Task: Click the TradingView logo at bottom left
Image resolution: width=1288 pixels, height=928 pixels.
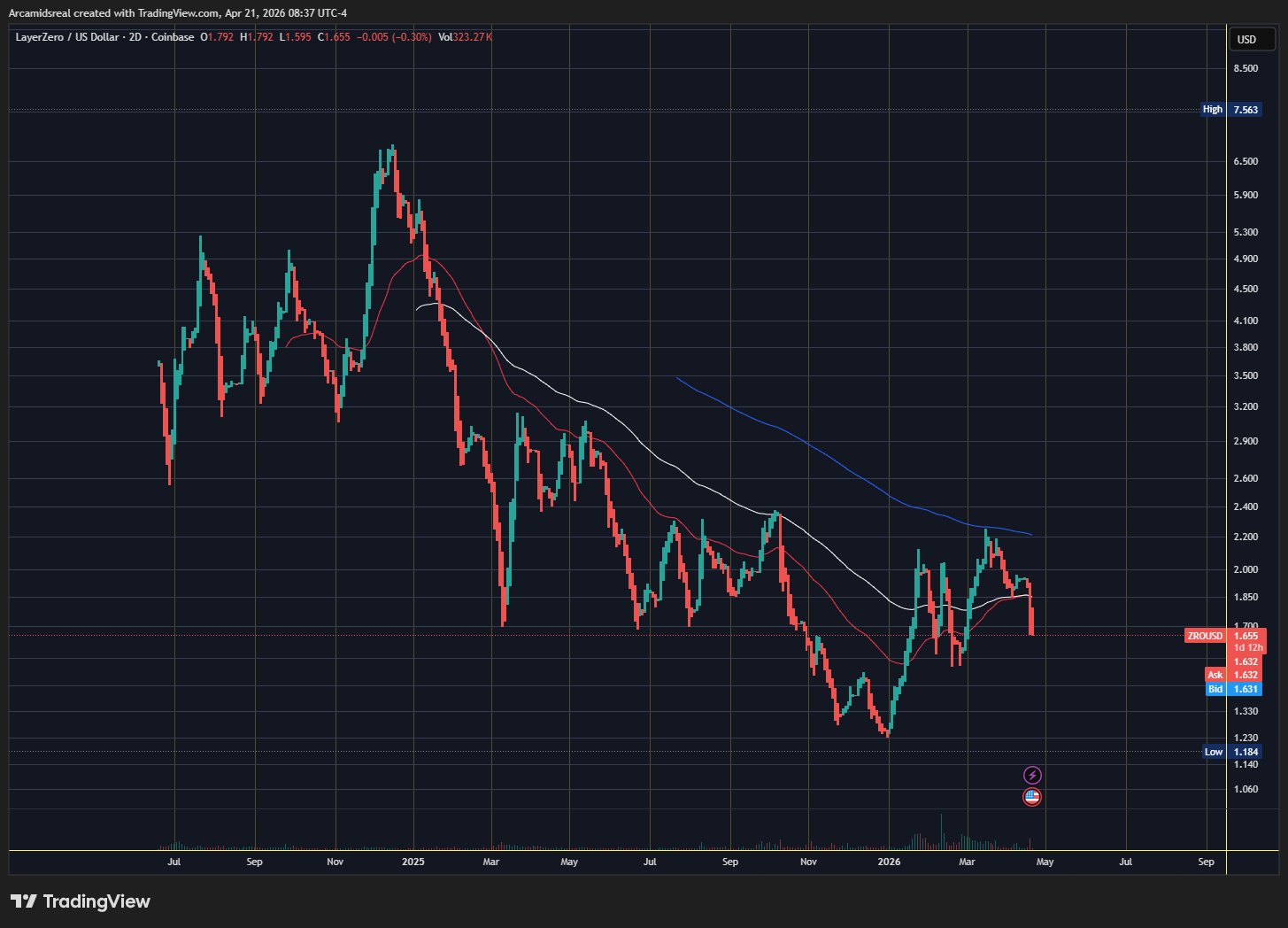Action: (81, 901)
